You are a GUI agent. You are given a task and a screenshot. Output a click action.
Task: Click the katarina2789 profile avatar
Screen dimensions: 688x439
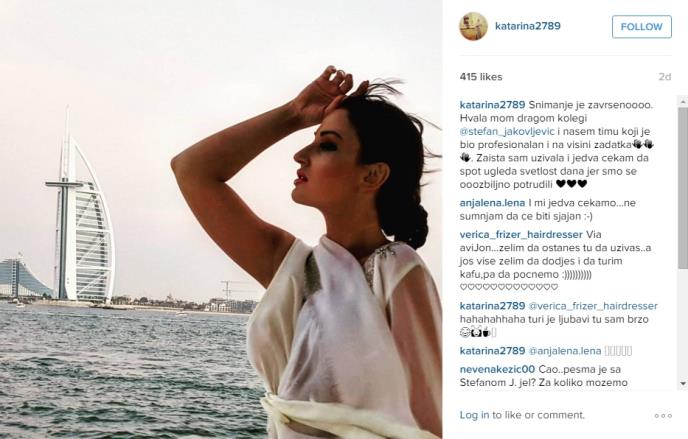click(x=473, y=26)
